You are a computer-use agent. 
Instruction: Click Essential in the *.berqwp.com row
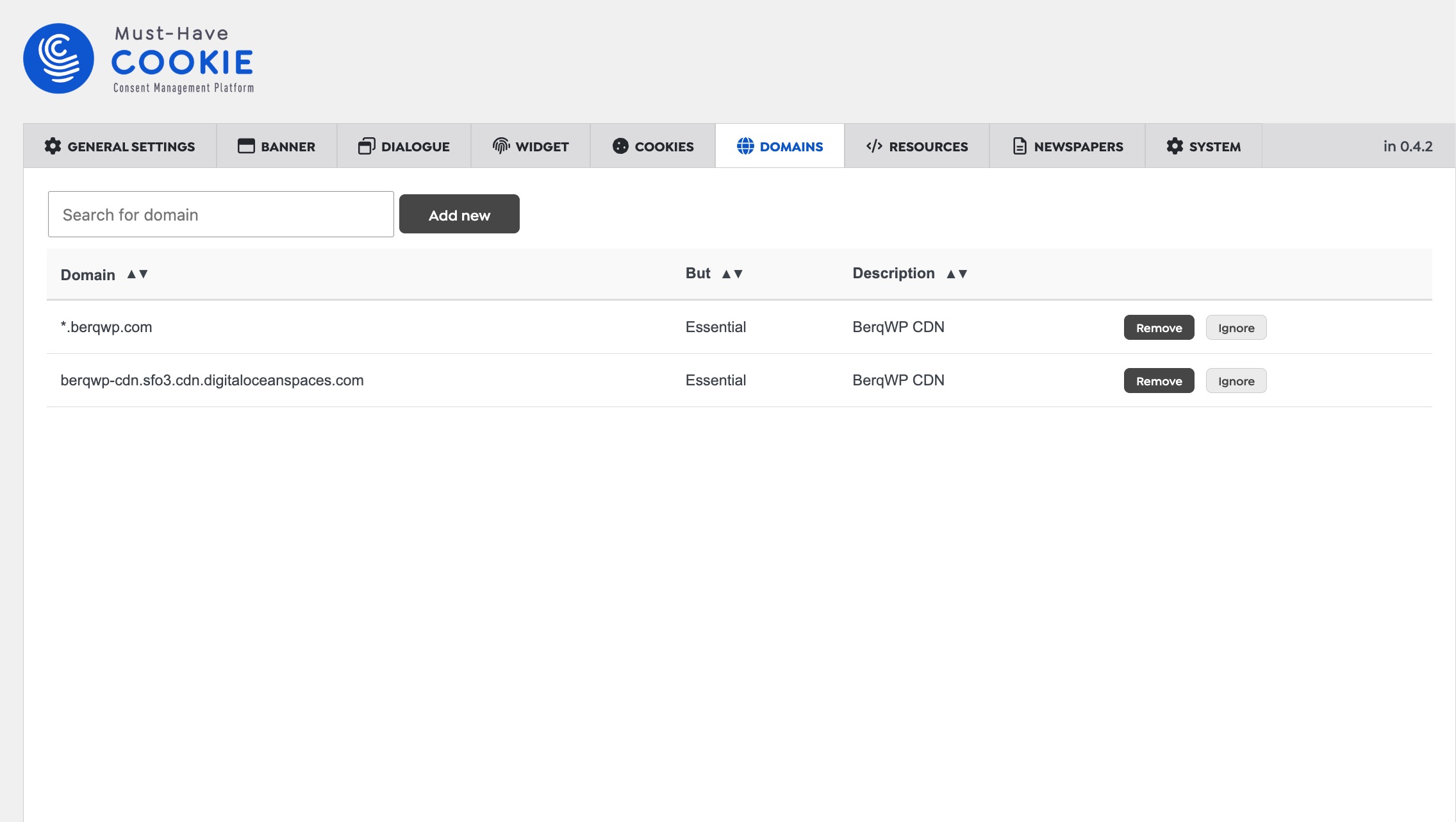point(716,327)
